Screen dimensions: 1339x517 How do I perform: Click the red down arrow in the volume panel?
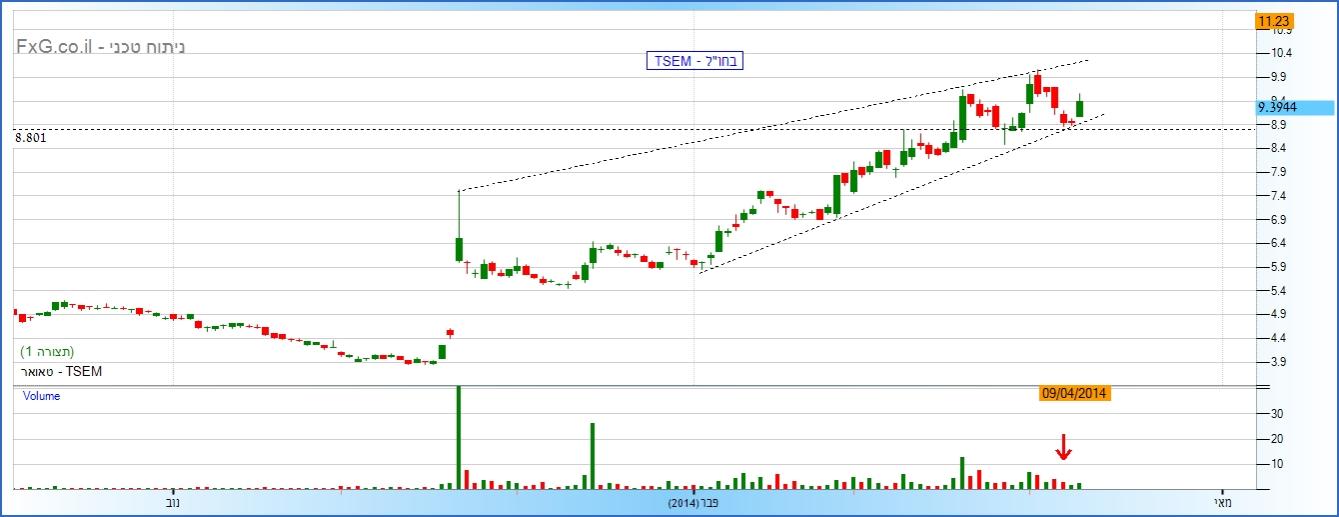1063,447
